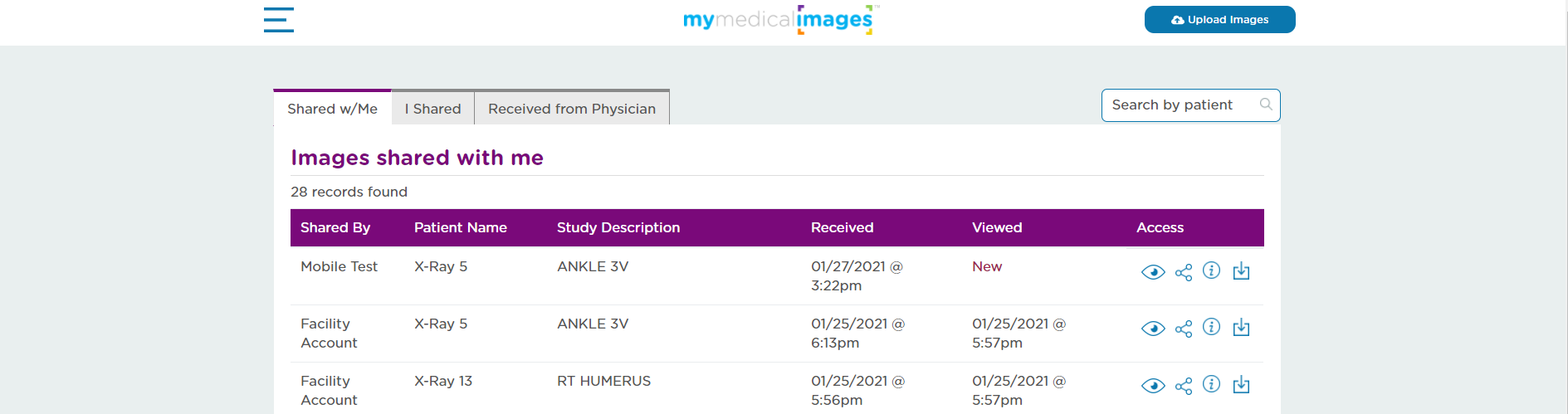1568x414 pixels.
Task: Switch to the I Shared tab
Action: coord(432,108)
